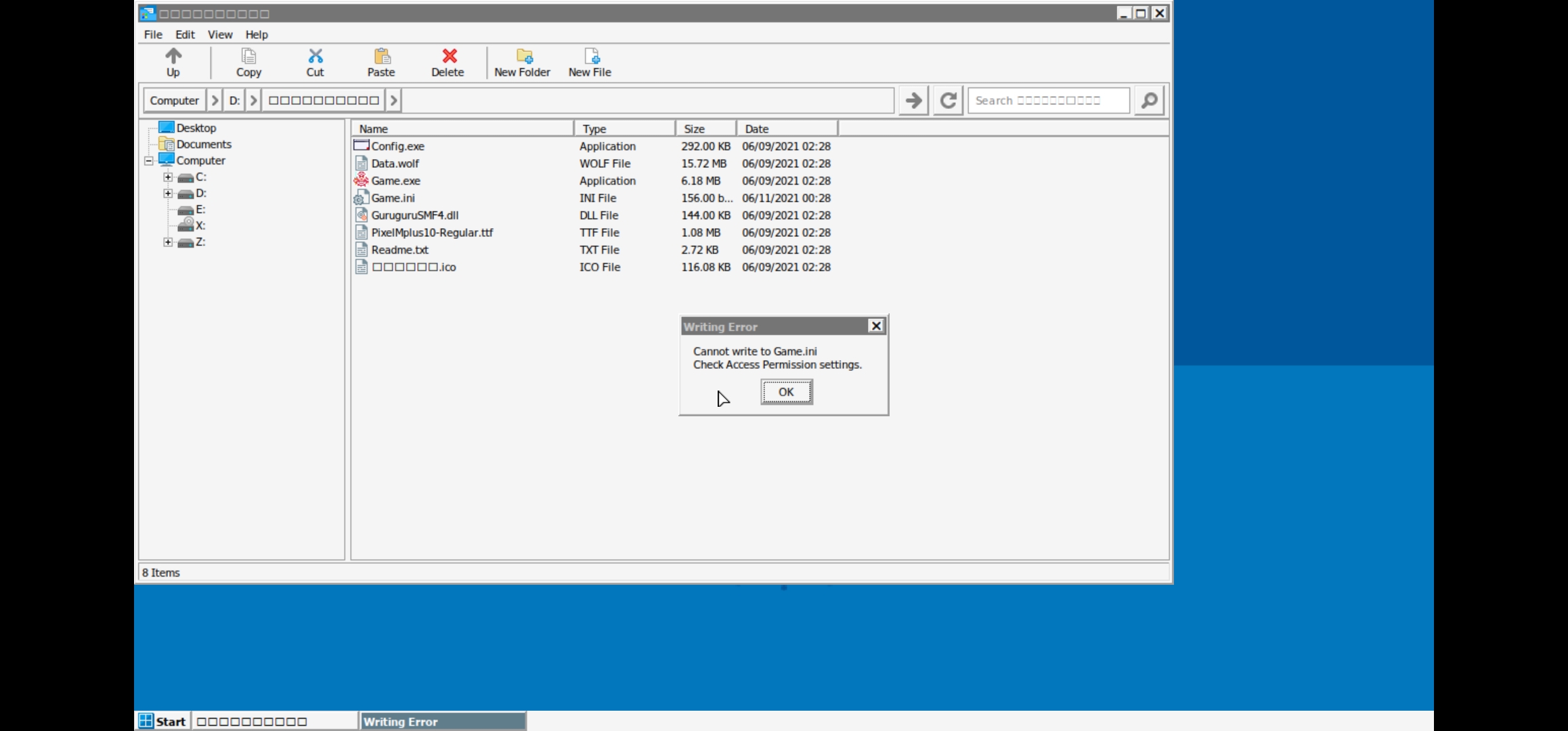Click the Cut scissors icon
Image resolution: width=1568 pixels, height=731 pixels.
pos(315,56)
